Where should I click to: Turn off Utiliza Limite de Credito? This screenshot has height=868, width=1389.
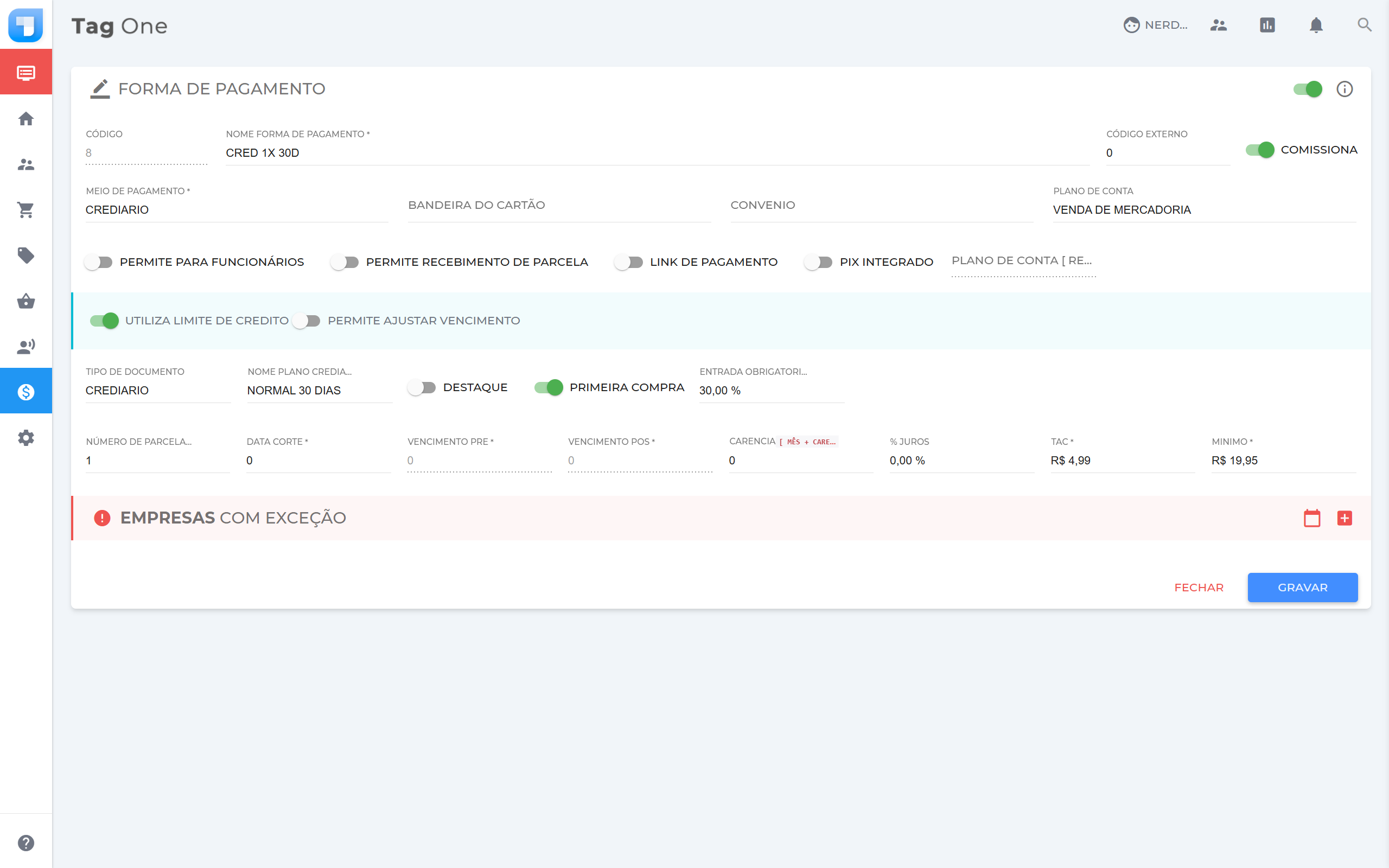[x=105, y=321]
